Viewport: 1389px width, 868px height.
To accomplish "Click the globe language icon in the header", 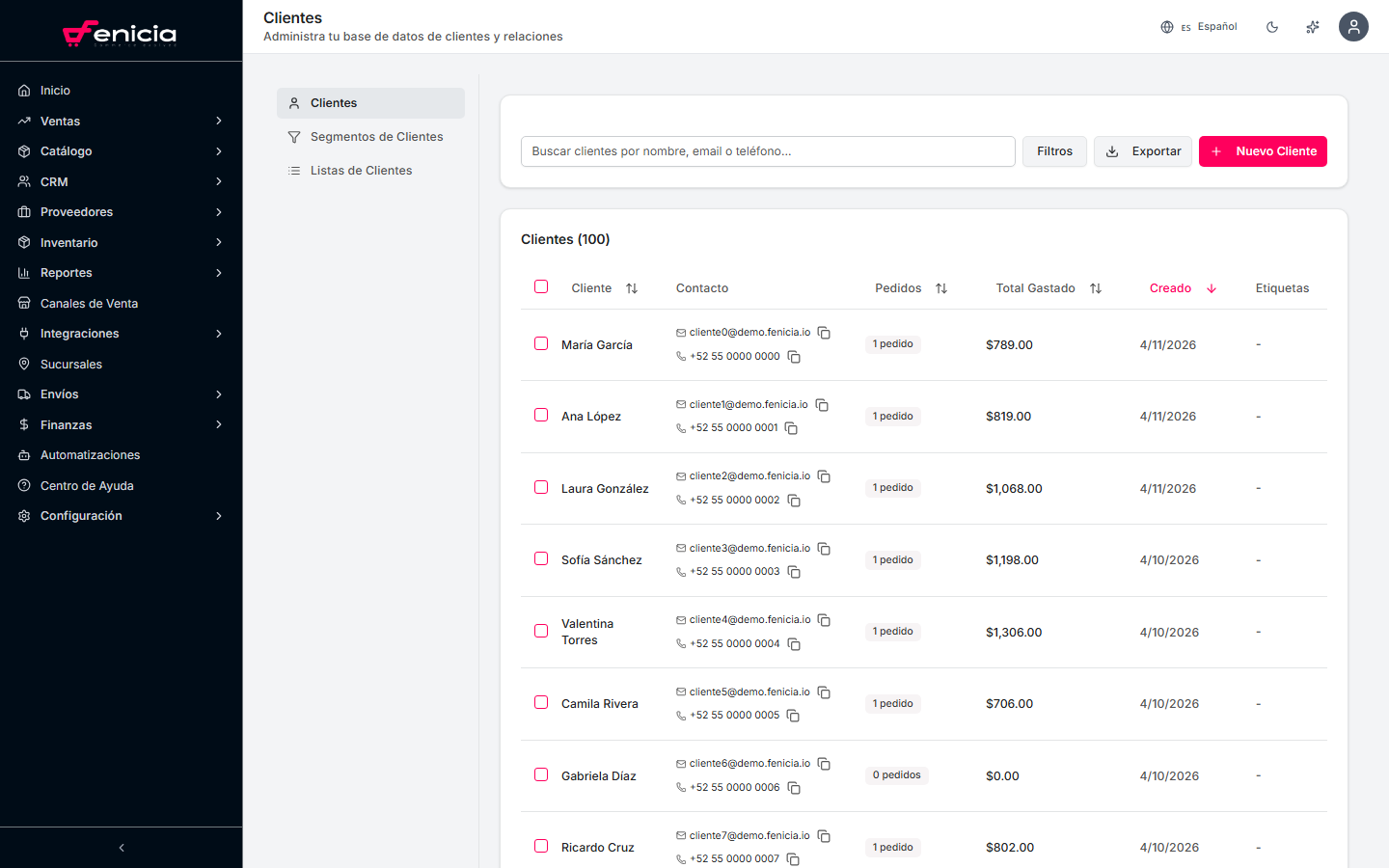I will (x=1167, y=26).
